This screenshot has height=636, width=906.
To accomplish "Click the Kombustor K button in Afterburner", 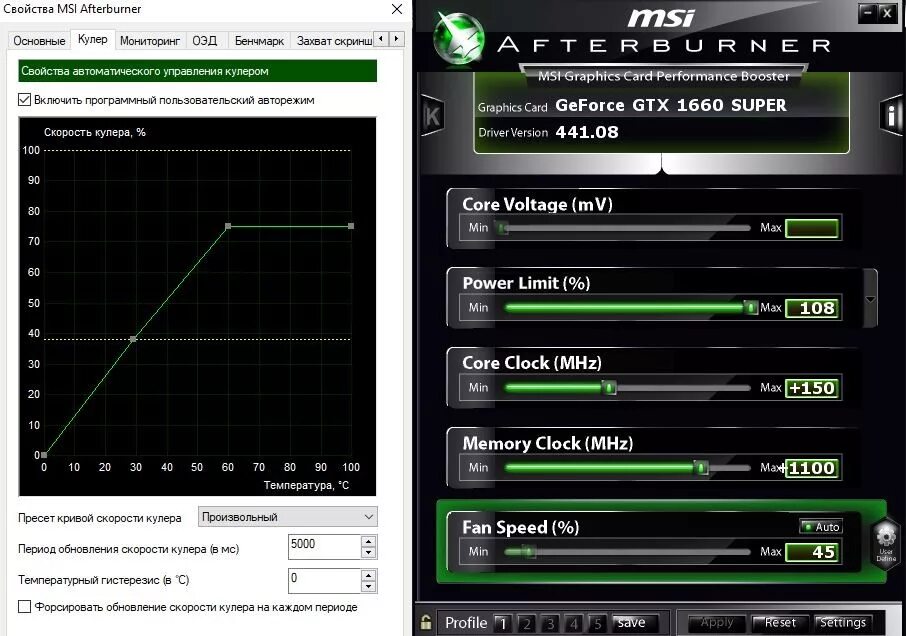I will pos(432,116).
